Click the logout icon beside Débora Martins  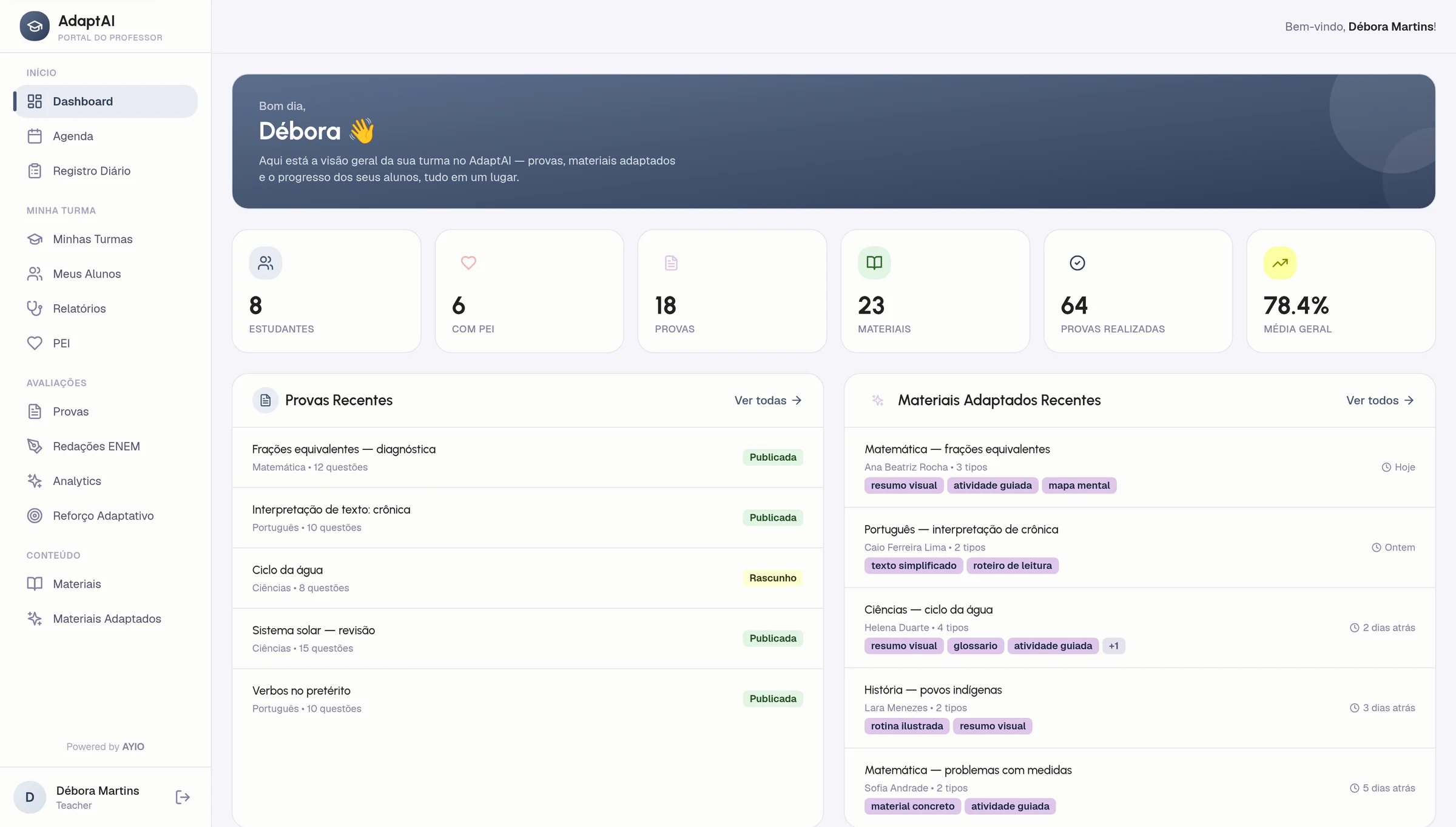[183, 797]
